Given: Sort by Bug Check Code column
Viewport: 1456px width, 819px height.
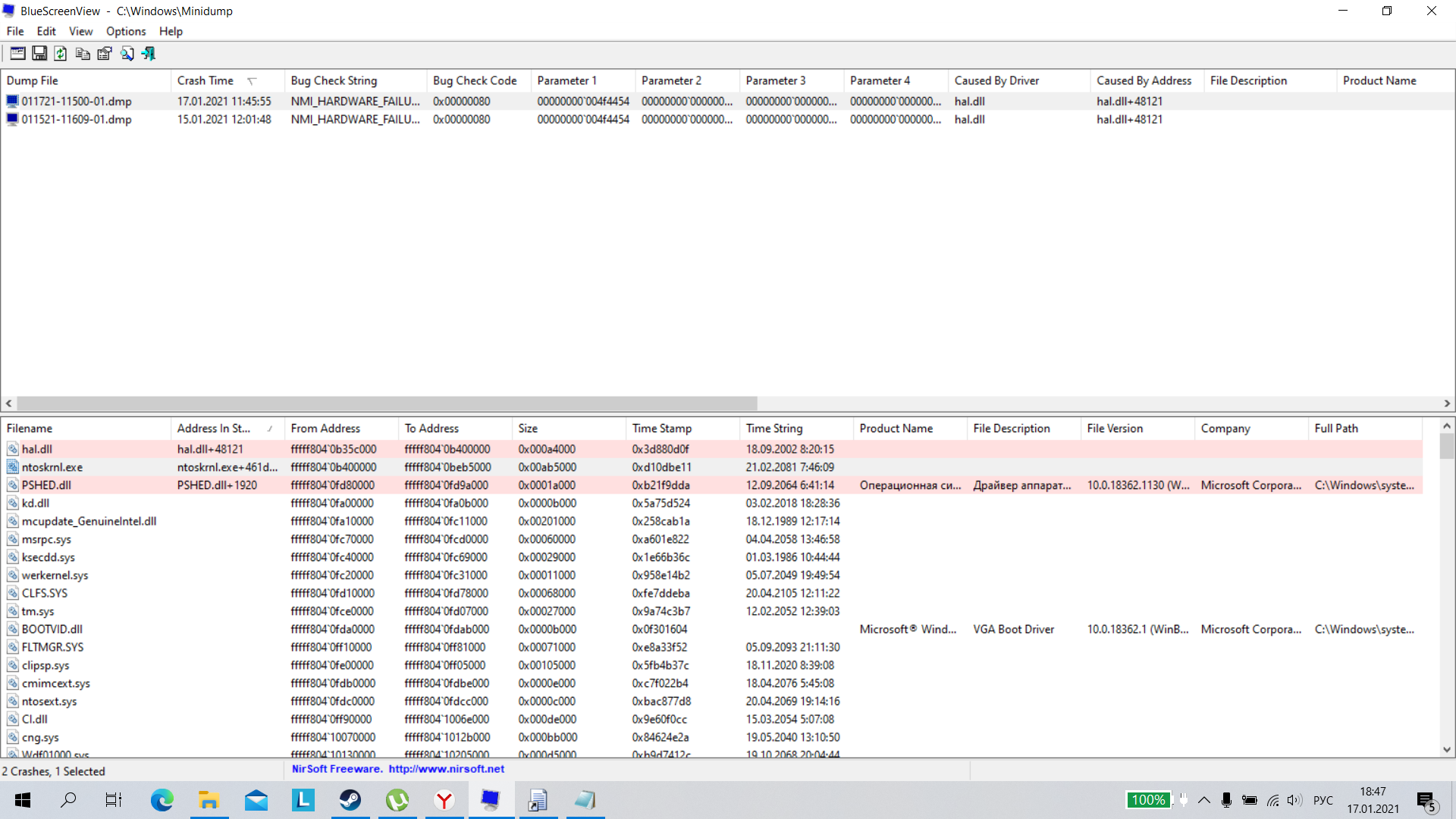Looking at the screenshot, I should pos(479,80).
